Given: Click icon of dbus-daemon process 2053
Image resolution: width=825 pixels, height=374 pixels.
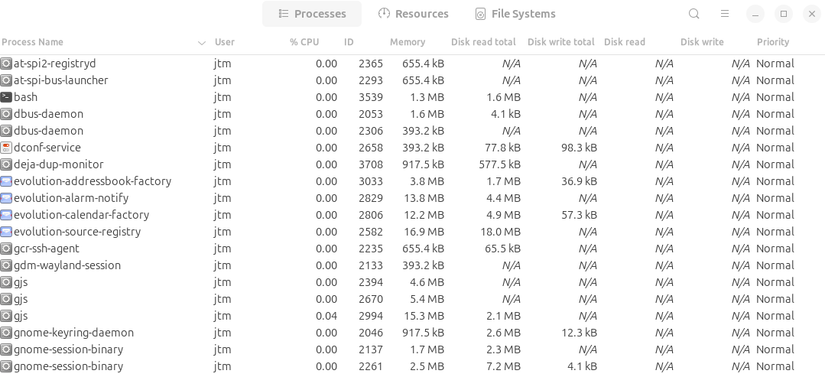Looking at the screenshot, I should 6,114.
